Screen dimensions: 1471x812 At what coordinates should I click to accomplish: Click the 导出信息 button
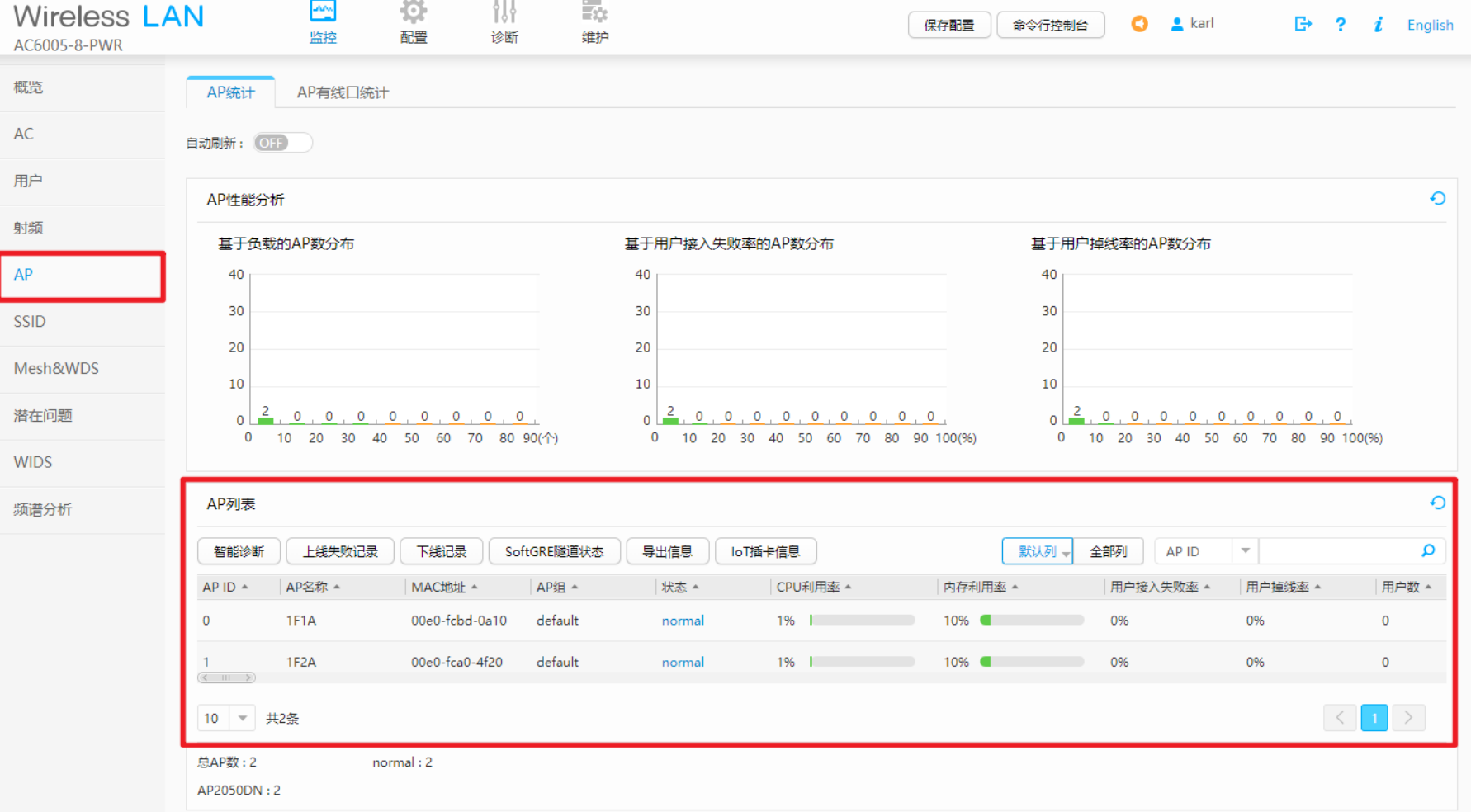coord(668,551)
